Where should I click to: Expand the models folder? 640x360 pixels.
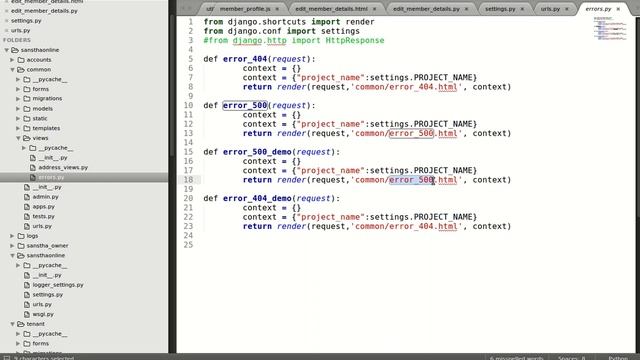point(18,109)
